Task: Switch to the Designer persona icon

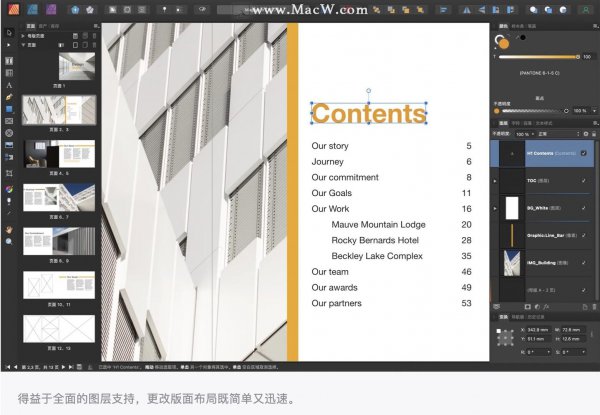Action: pyautogui.click(x=33, y=8)
